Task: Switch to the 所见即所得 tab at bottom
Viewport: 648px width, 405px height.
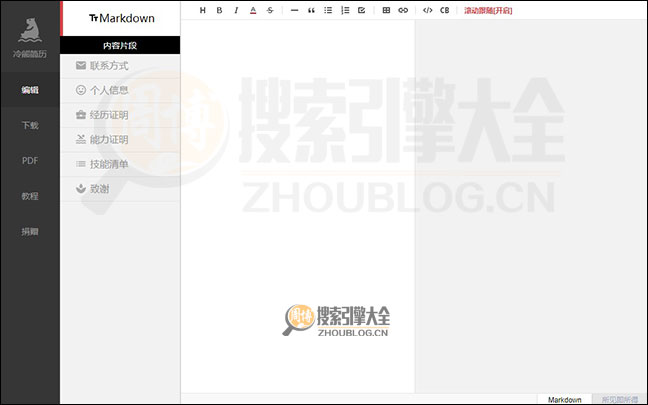Action: click(x=620, y=399)
